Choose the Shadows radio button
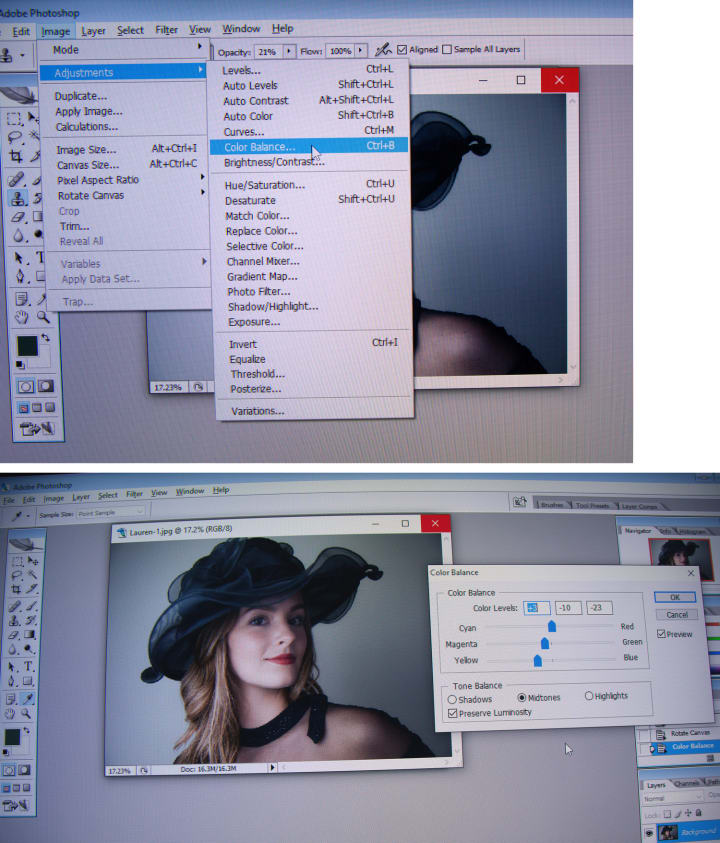 click(x=452, y=699)
